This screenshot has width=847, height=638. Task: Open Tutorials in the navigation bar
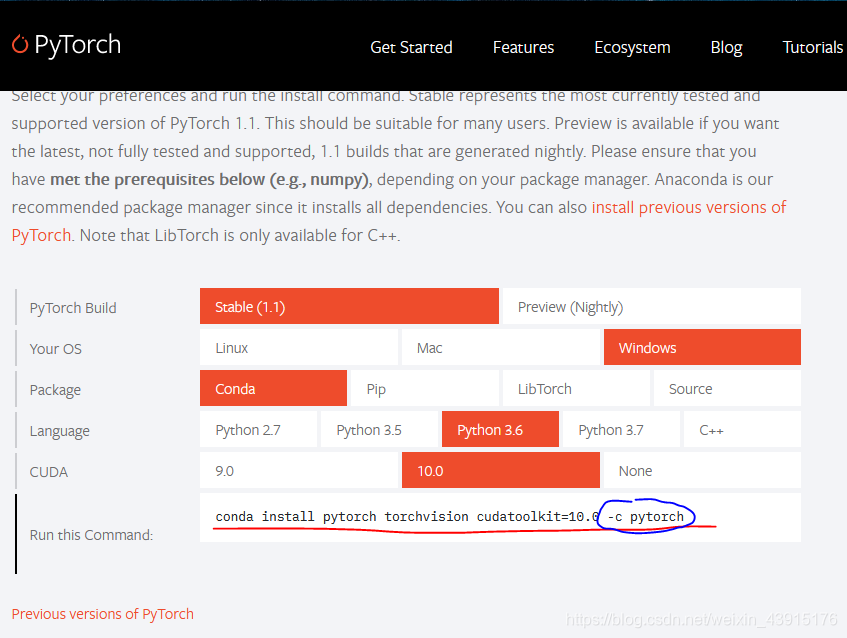(812, 48)
